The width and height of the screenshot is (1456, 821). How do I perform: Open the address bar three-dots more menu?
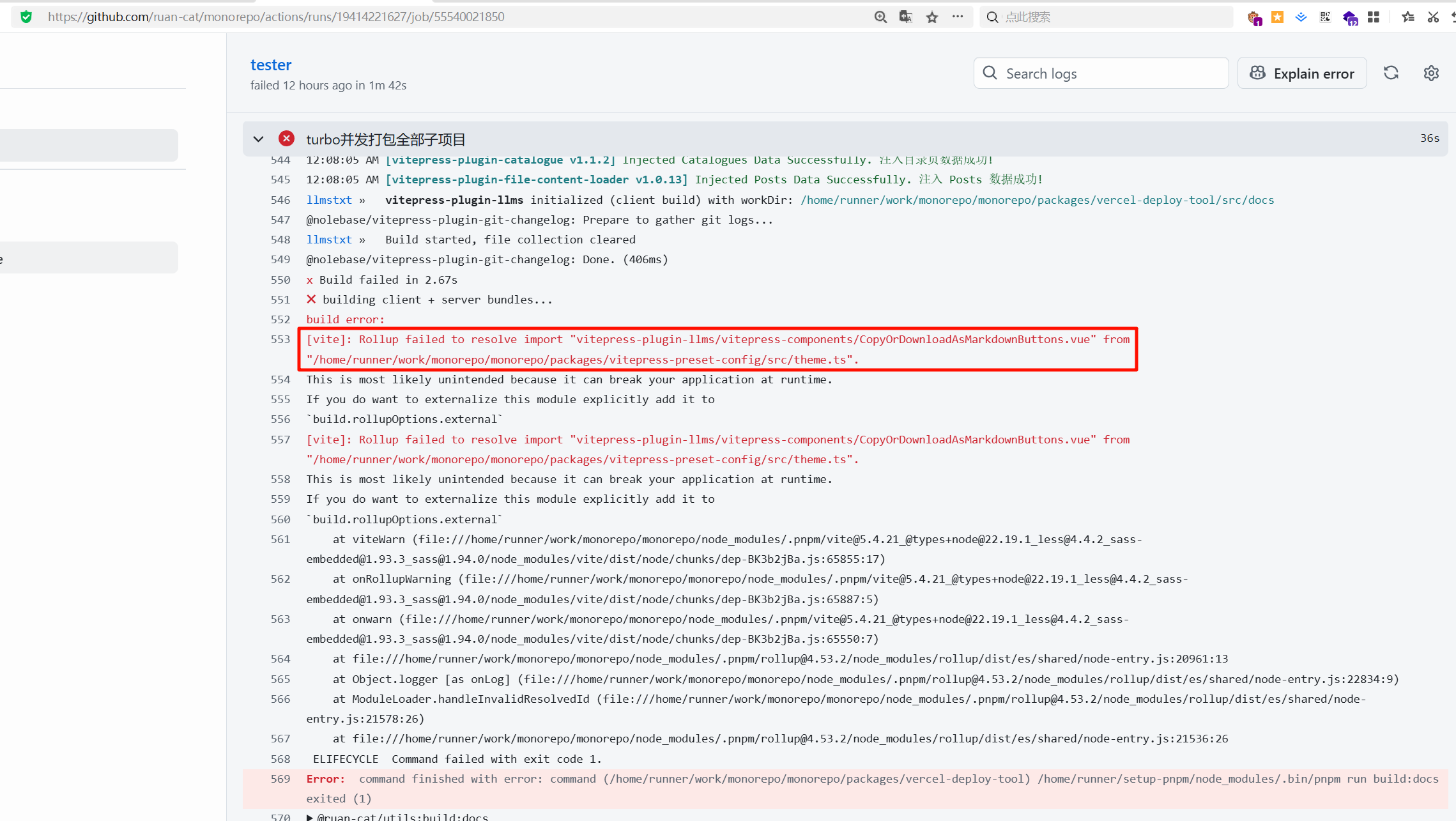point(957,17)
